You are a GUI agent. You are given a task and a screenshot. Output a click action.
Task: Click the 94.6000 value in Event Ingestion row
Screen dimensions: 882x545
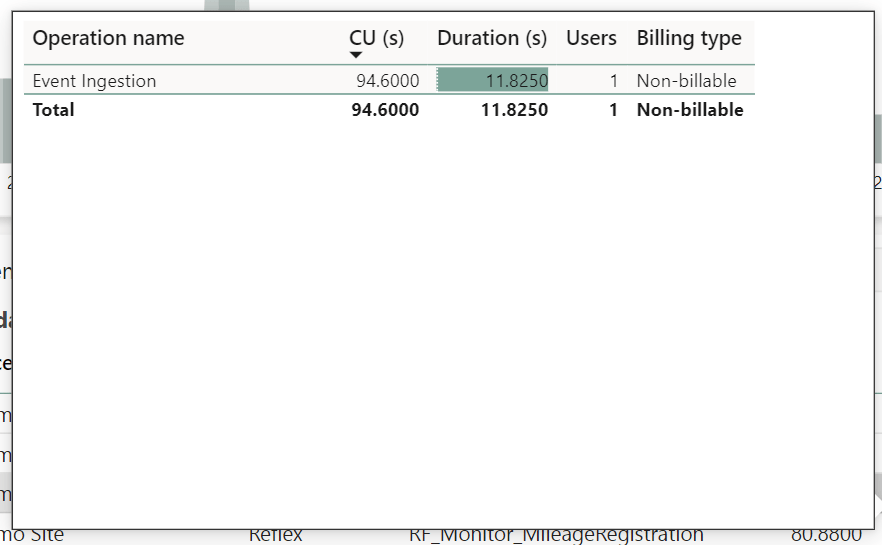387,81
